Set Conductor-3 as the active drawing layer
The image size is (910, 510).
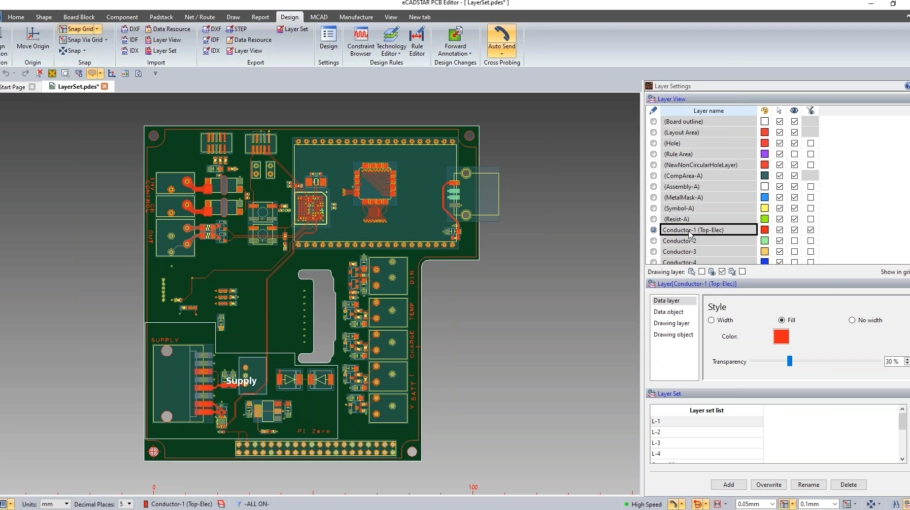pos(654,252)
